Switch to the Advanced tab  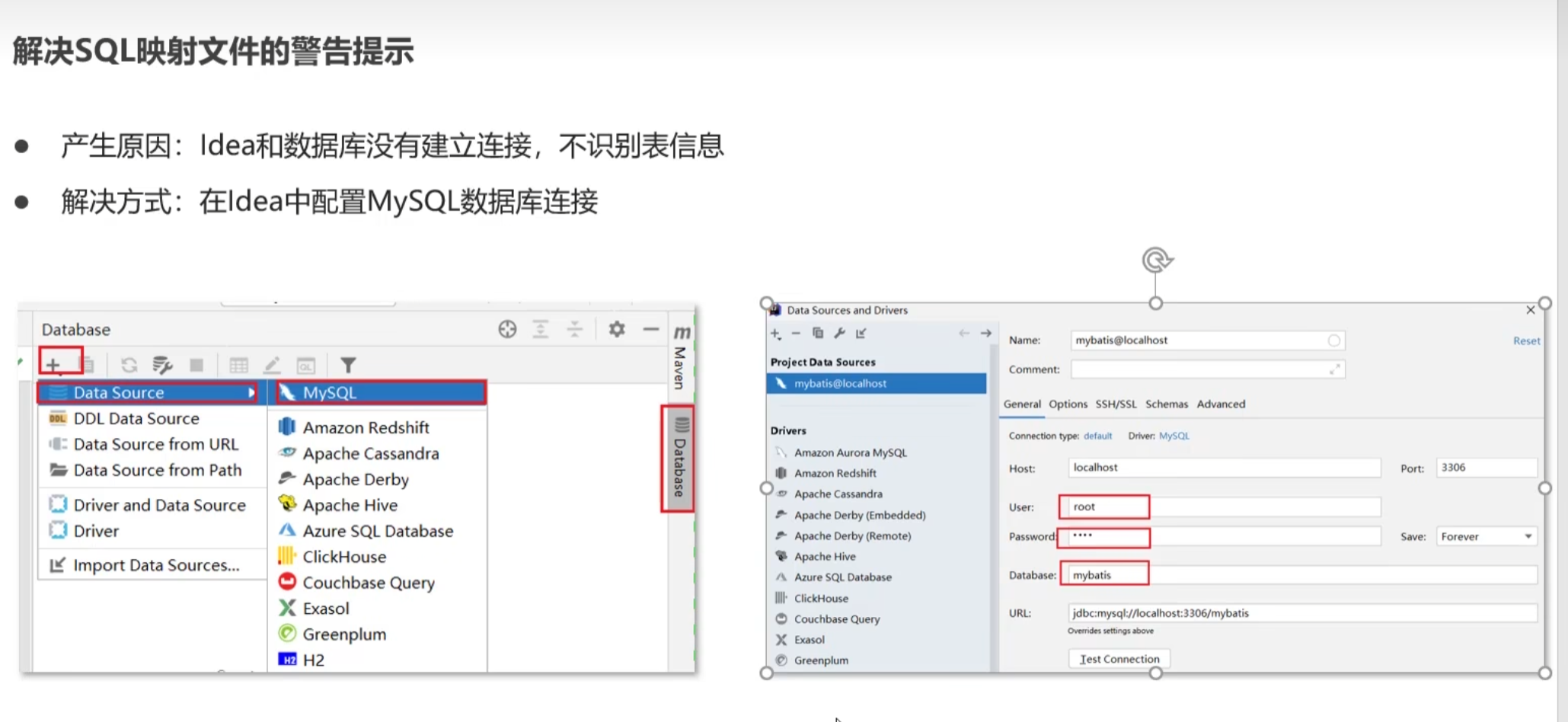coord(1221,404)
